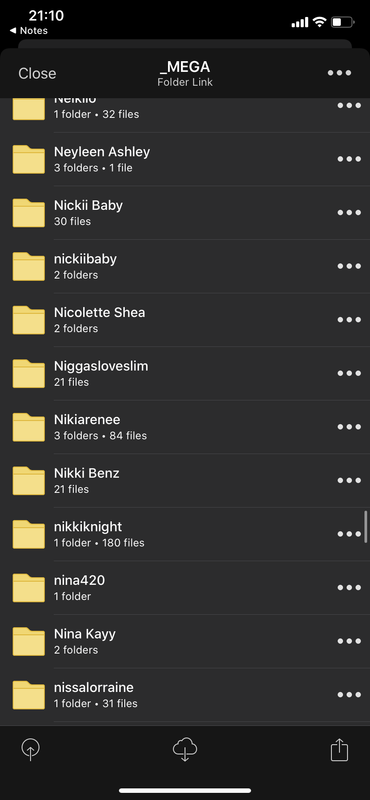
Task: Open folder named Nikiarenee
Action: [185, 427]
